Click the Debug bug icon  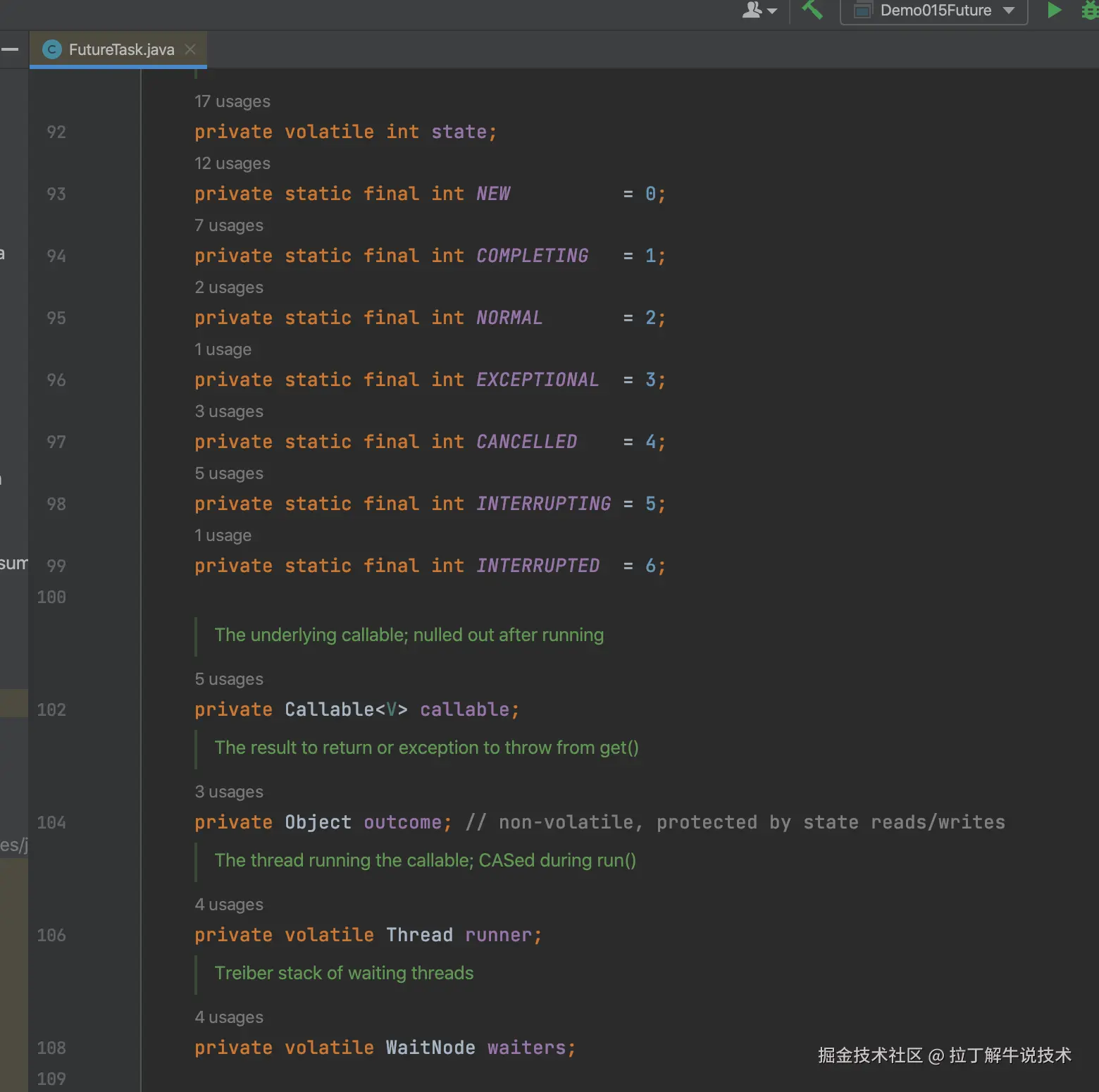pos(1089,11)
